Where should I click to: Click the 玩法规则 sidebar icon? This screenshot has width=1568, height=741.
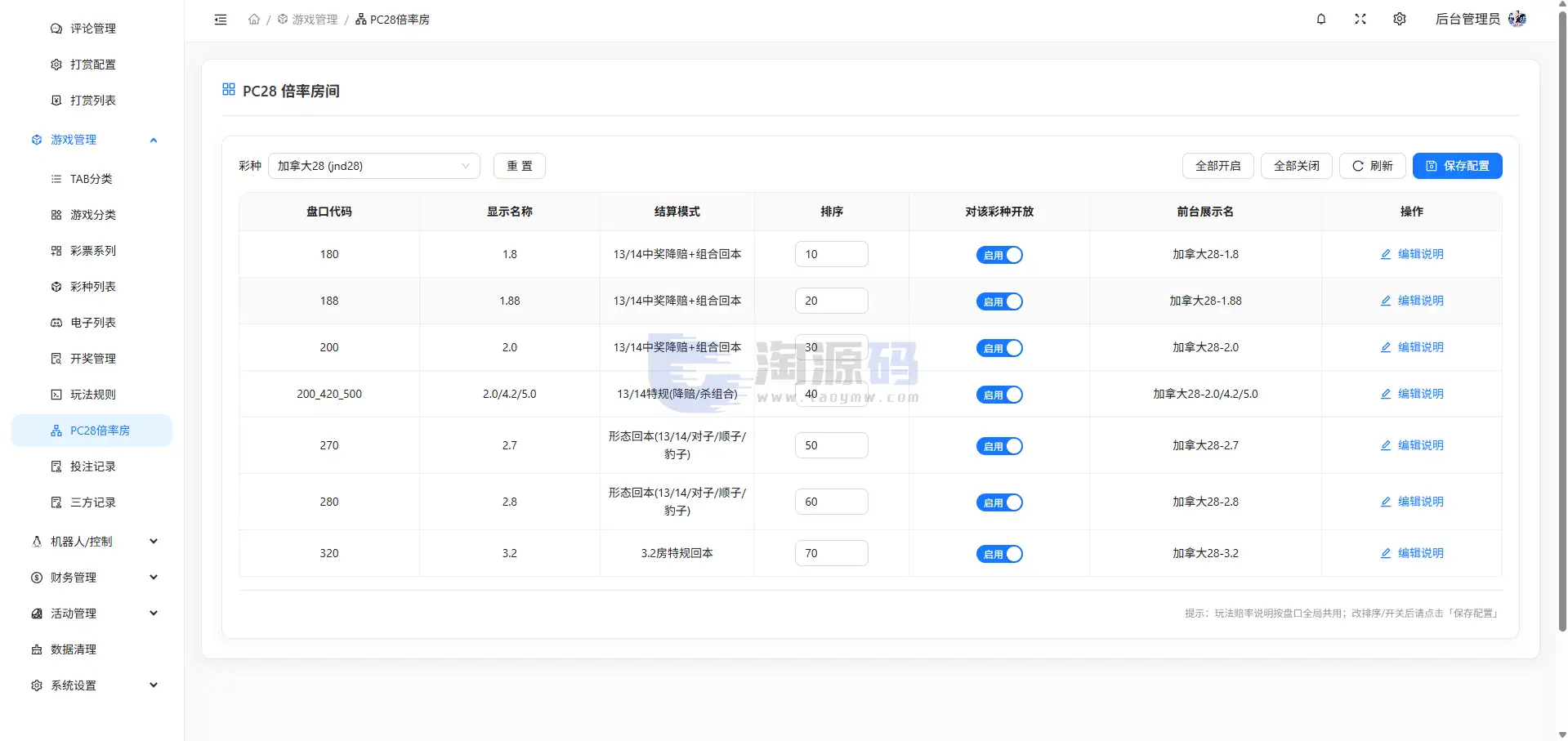[56, 395]
